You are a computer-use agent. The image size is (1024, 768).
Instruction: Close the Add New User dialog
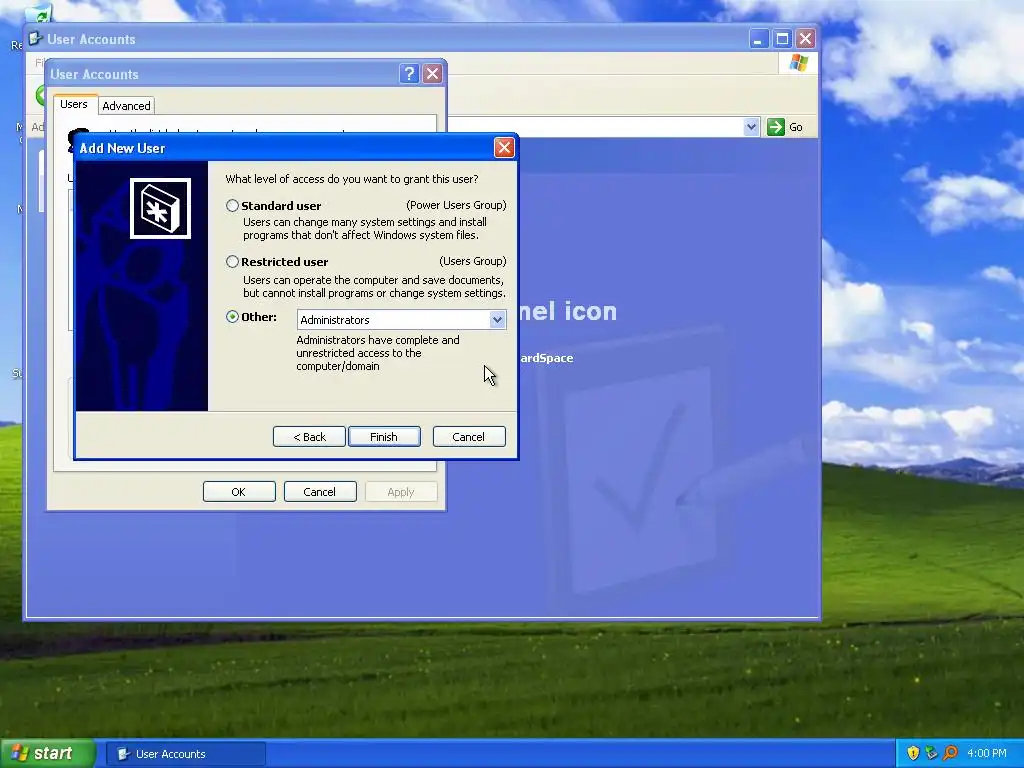(x=504, y=148)
